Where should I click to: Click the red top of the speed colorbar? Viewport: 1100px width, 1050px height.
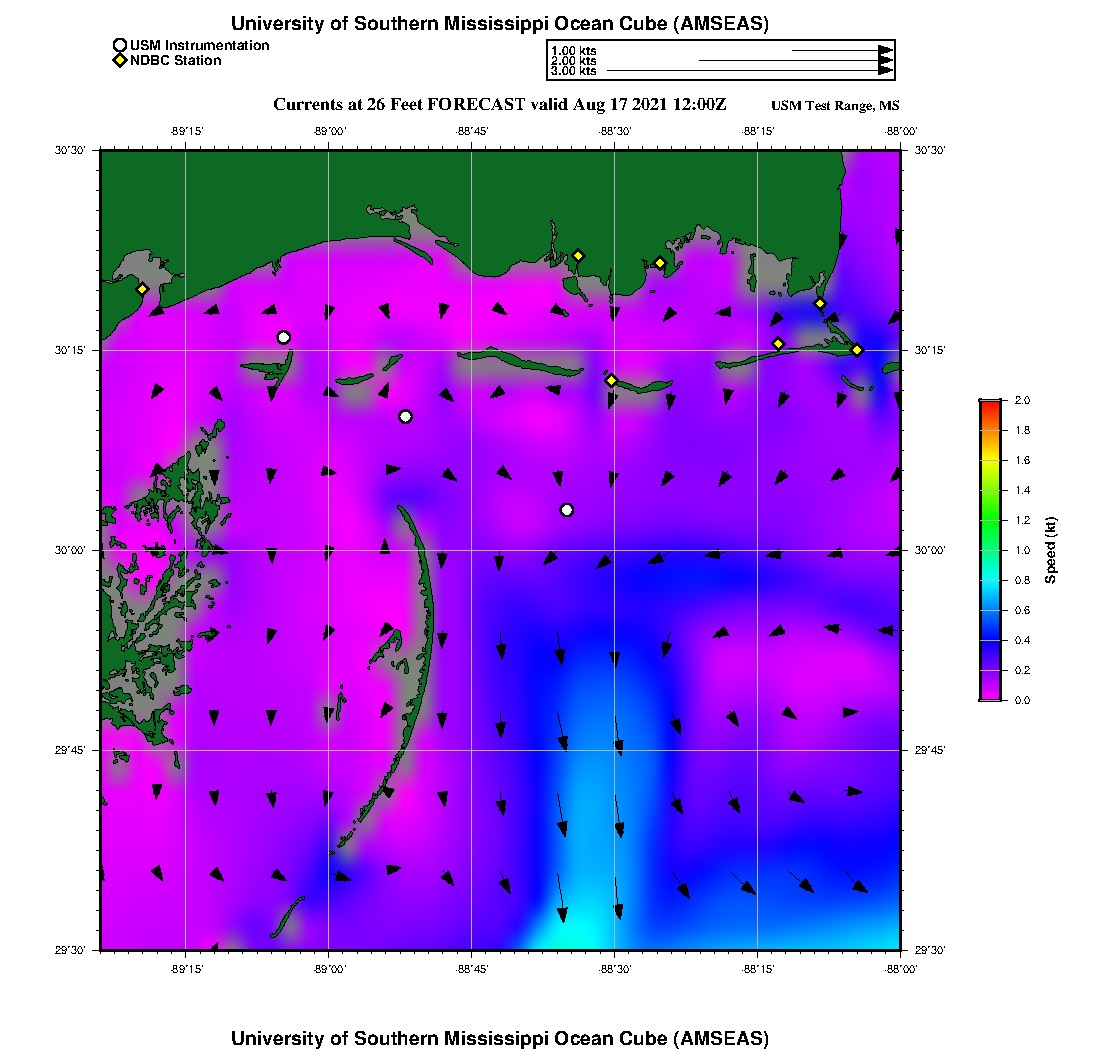coord(990,405)
